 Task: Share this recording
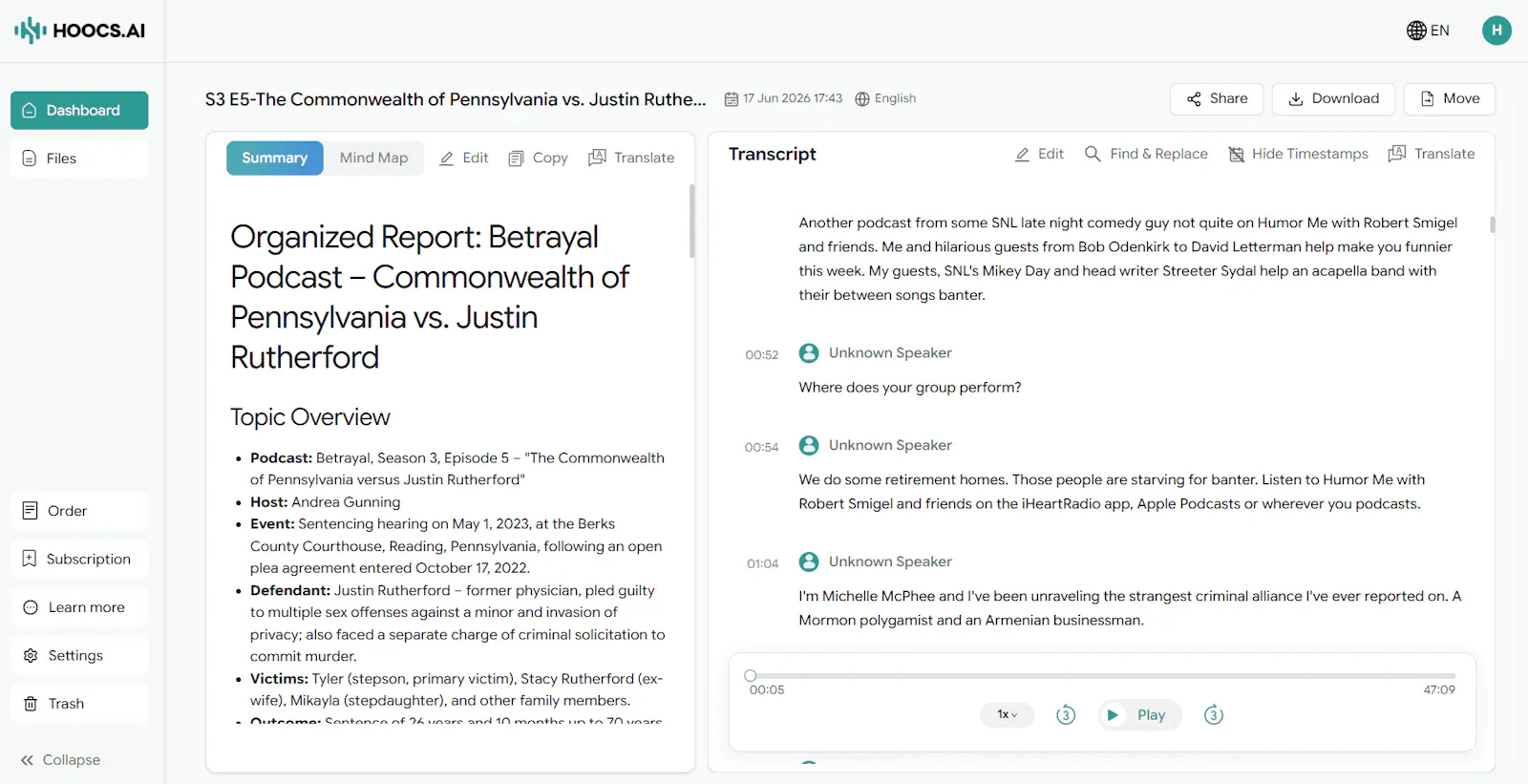click(x=1217, y=99)
